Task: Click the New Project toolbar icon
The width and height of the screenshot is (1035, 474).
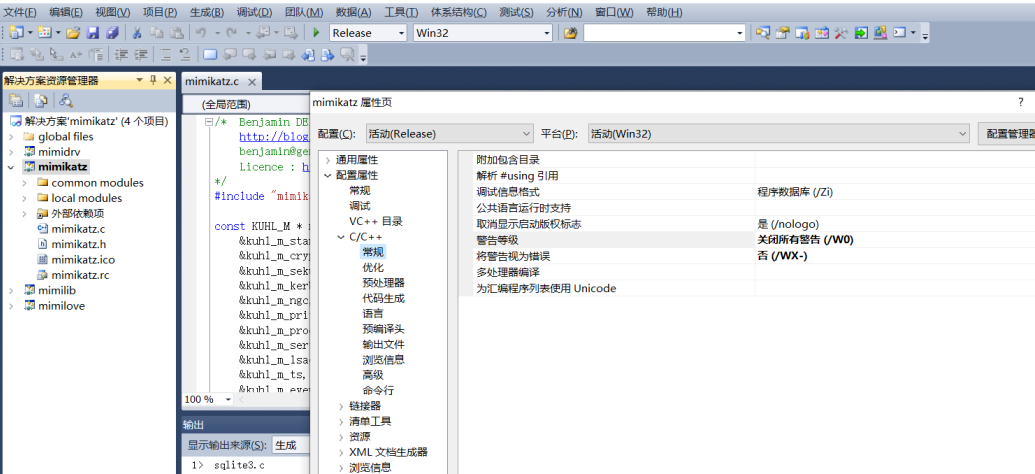Action: 17,32
